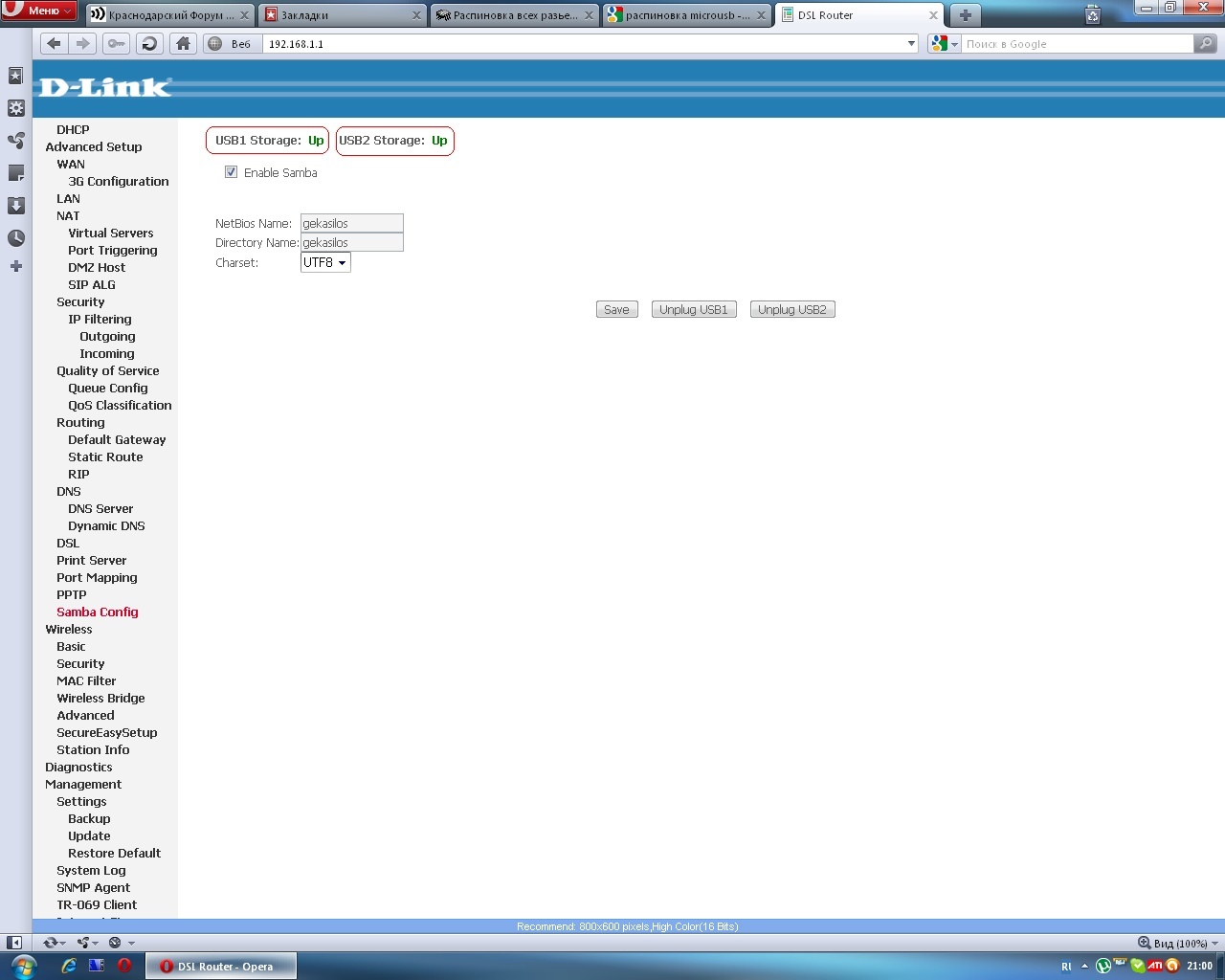The width and height of the screenshot is (1225, 980).
Task: Switch to Распиновка всех разъе... tab
Action: tap(515, 15)
